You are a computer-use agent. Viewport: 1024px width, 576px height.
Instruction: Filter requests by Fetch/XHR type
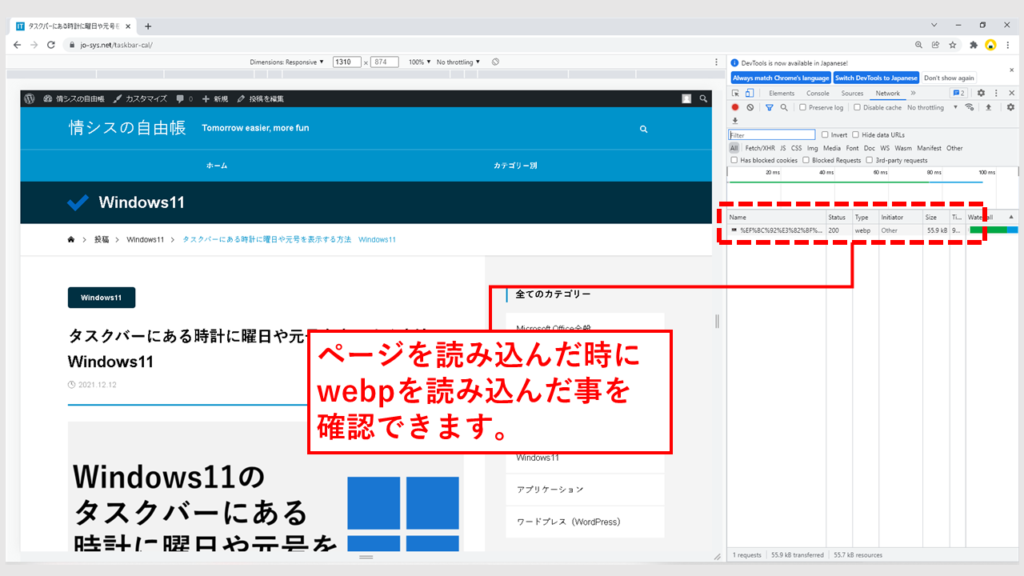click(760, 148)
